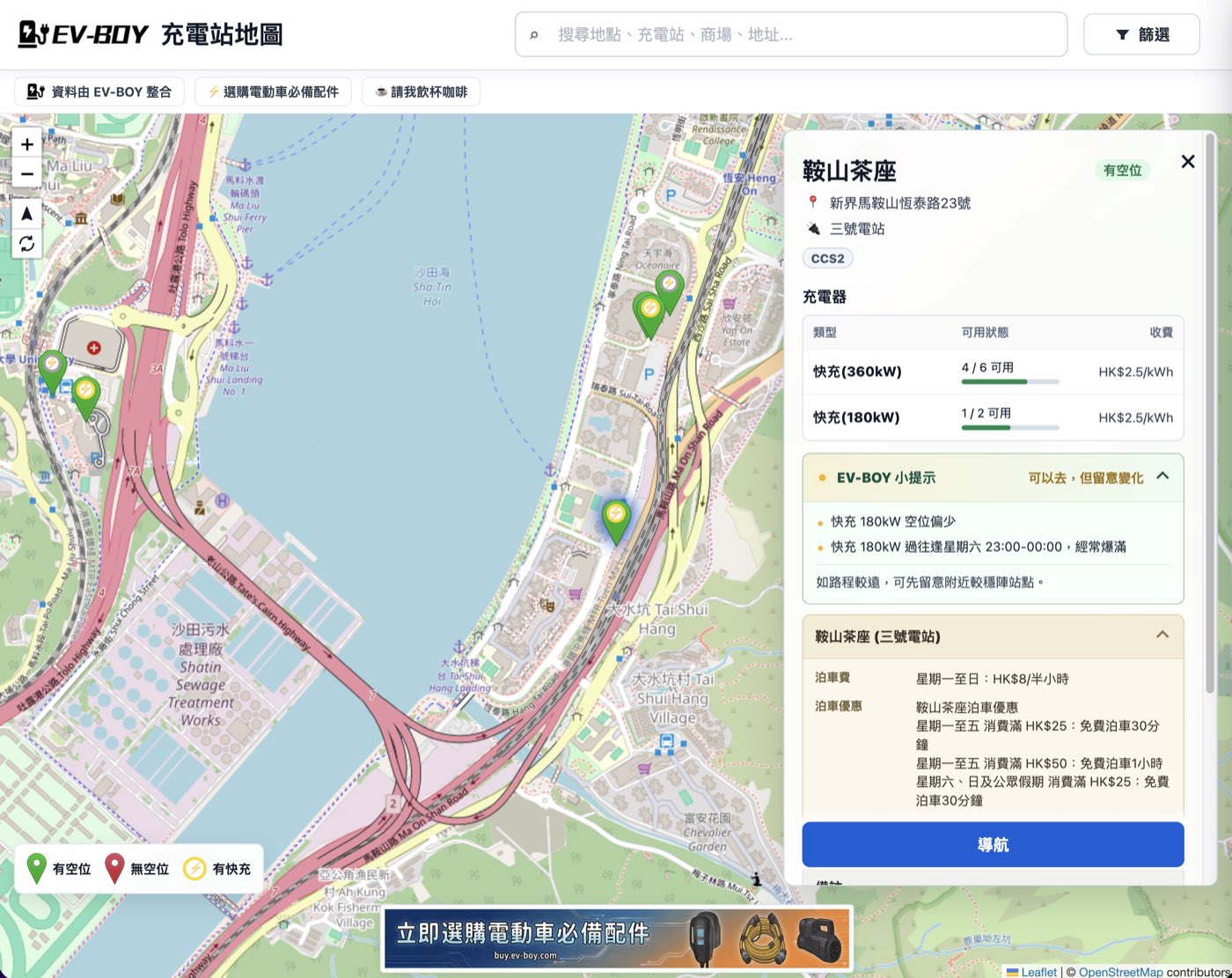Click the 鞍山茶座 station title

click(849, 171)
